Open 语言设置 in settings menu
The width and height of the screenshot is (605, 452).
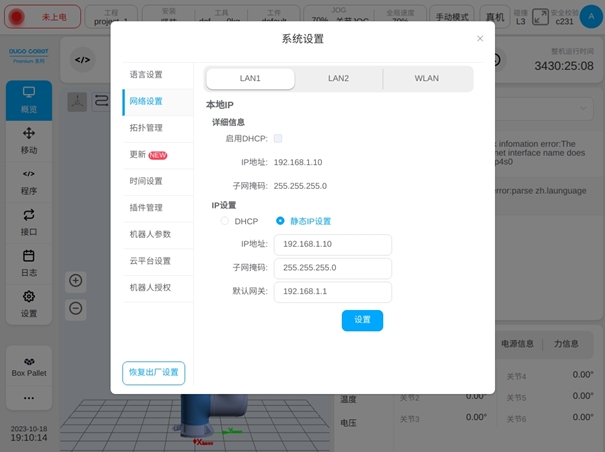pyautogui.click(x=146, y=75)
